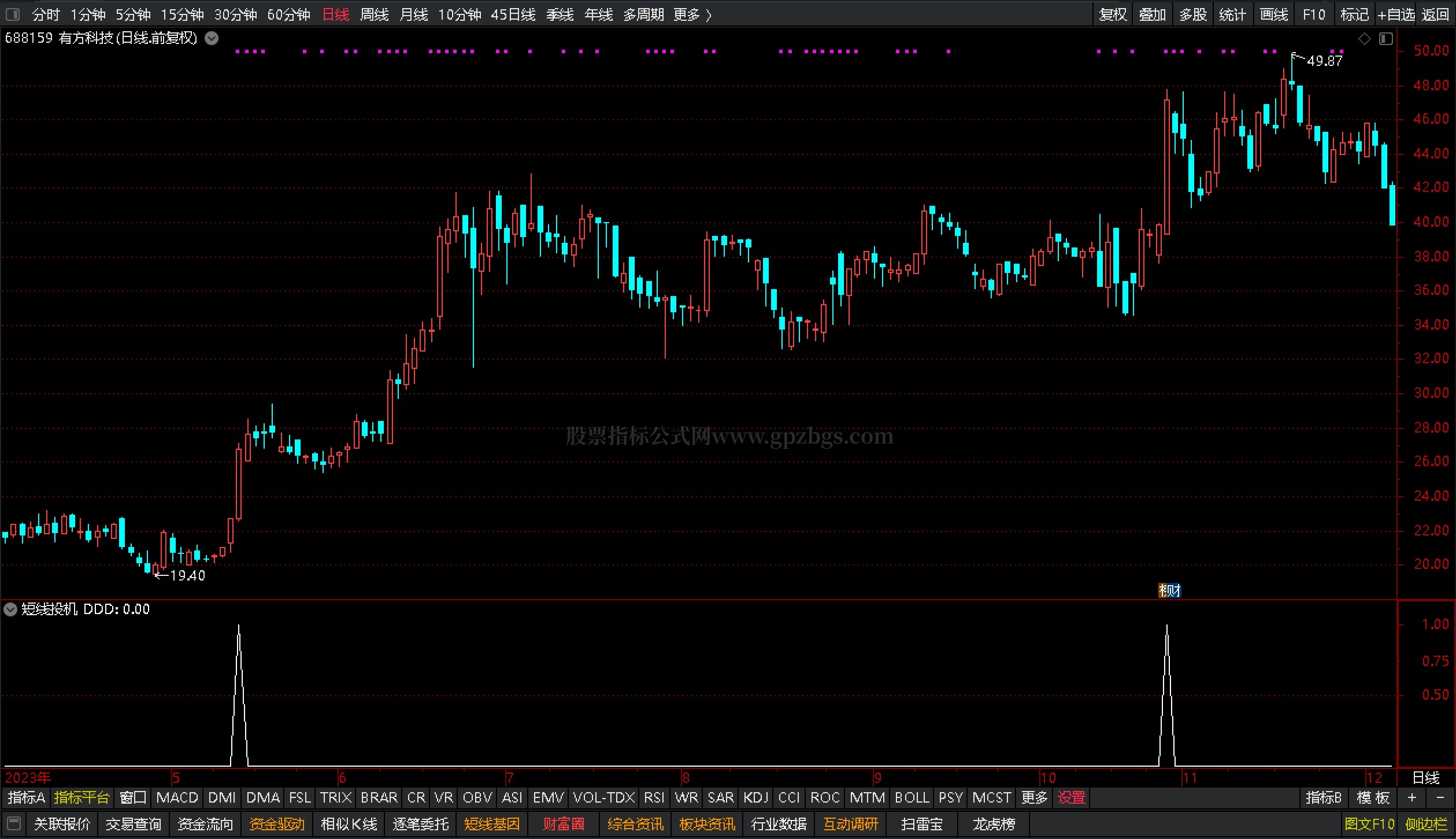Viewport: 1456px width, 839px height.
Task: Click the bottom-left window icon before 关联报价
Action: (14, 823)
